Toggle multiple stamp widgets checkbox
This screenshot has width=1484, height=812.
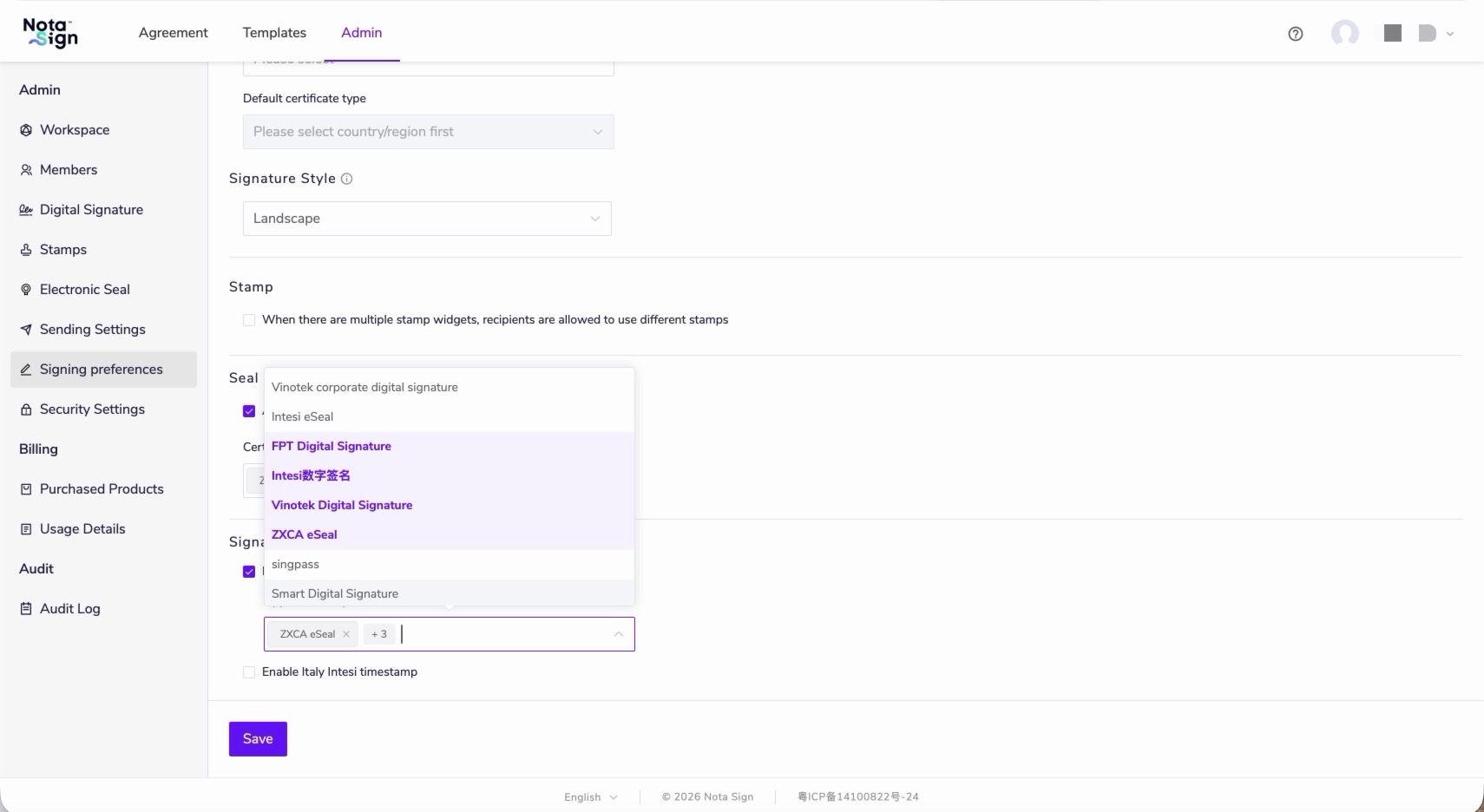[x=249, y=320]
